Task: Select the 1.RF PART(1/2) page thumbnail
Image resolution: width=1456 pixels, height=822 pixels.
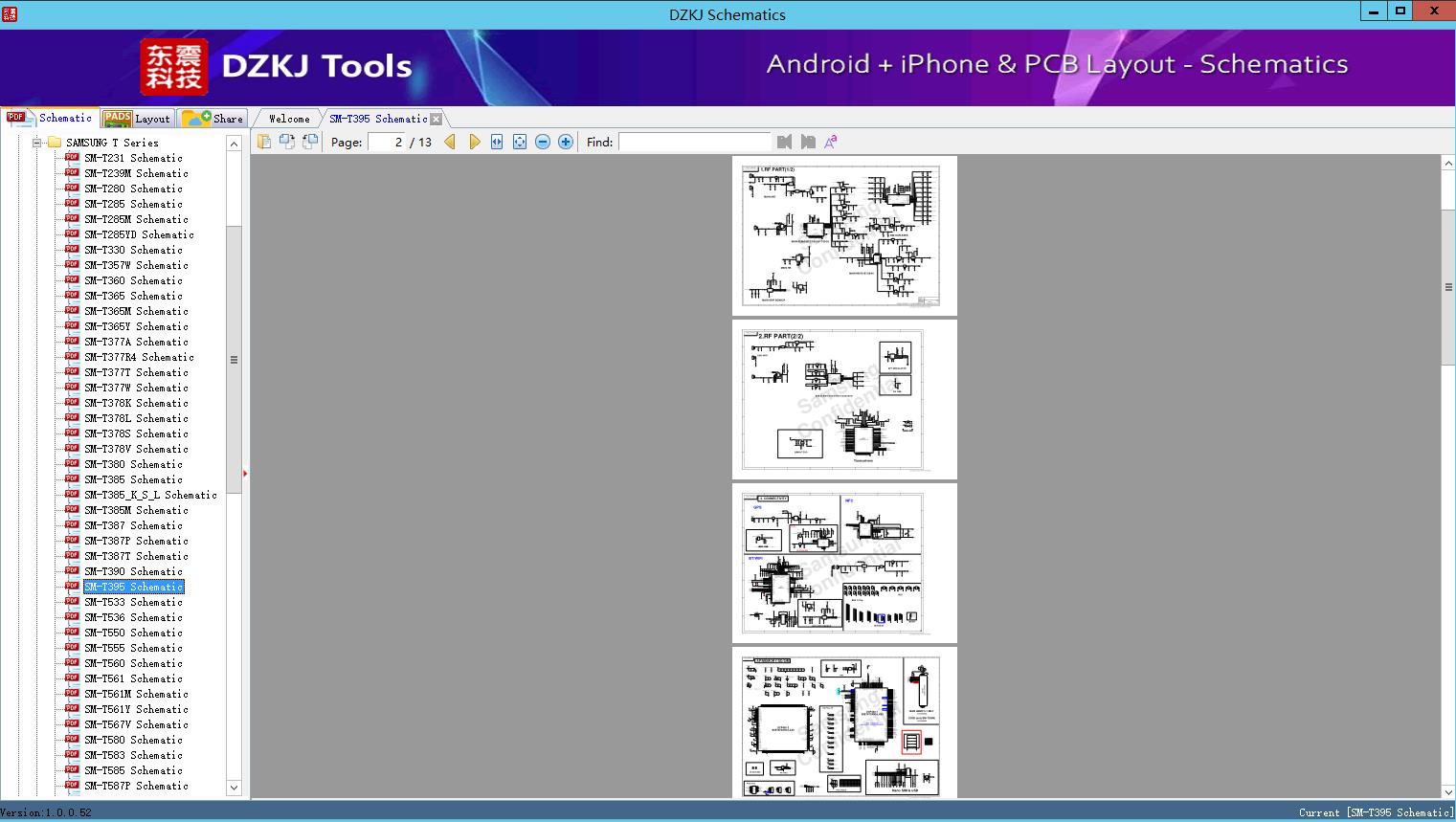Action: pyautogui.click(x=844, y=236)
